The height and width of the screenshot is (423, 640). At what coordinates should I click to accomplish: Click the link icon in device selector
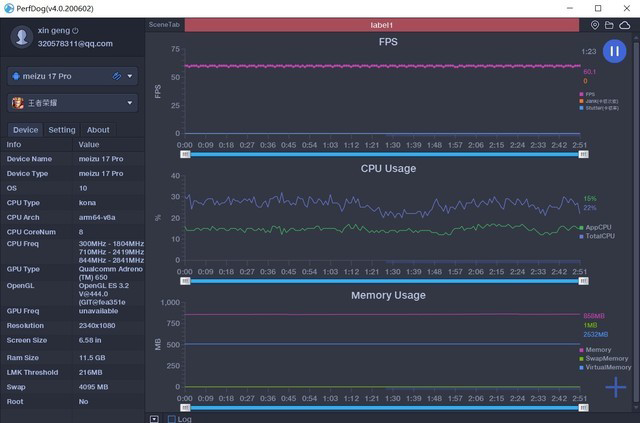pyautogui.click(x=117, y=76)
